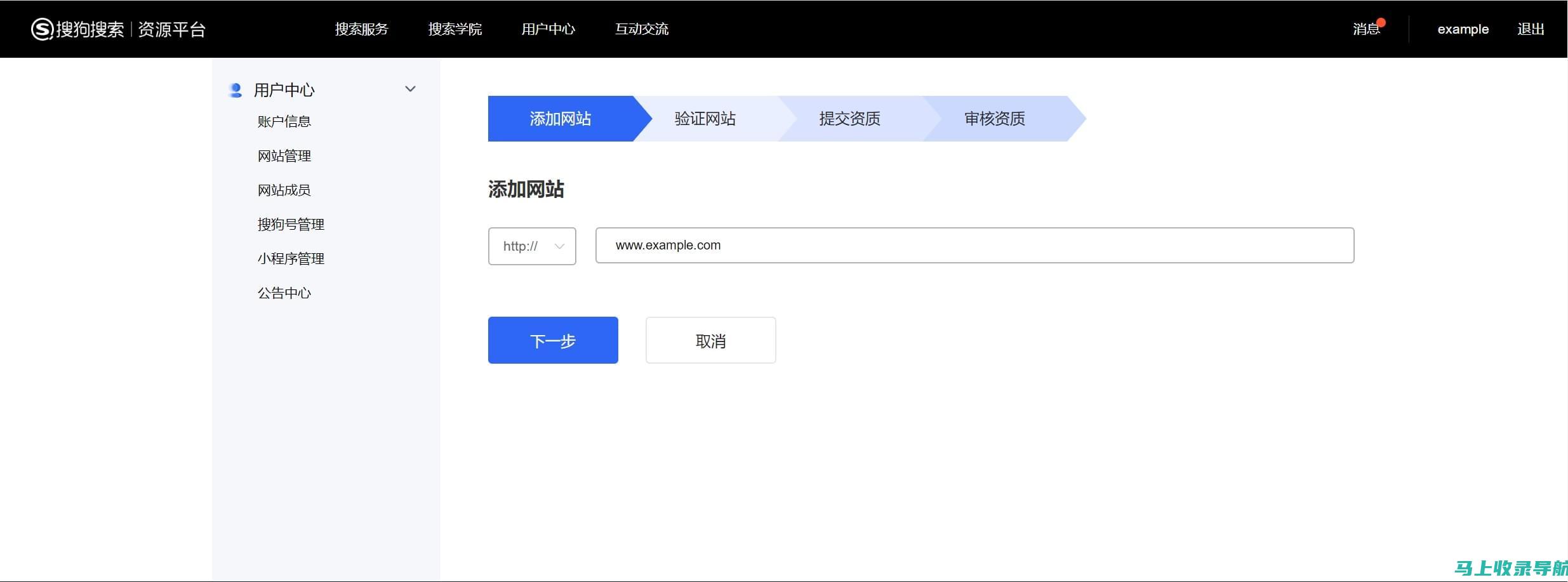Open 消息 notifications
Viewport: 1568px width, 582px height.
click(x=1366, y=29)
